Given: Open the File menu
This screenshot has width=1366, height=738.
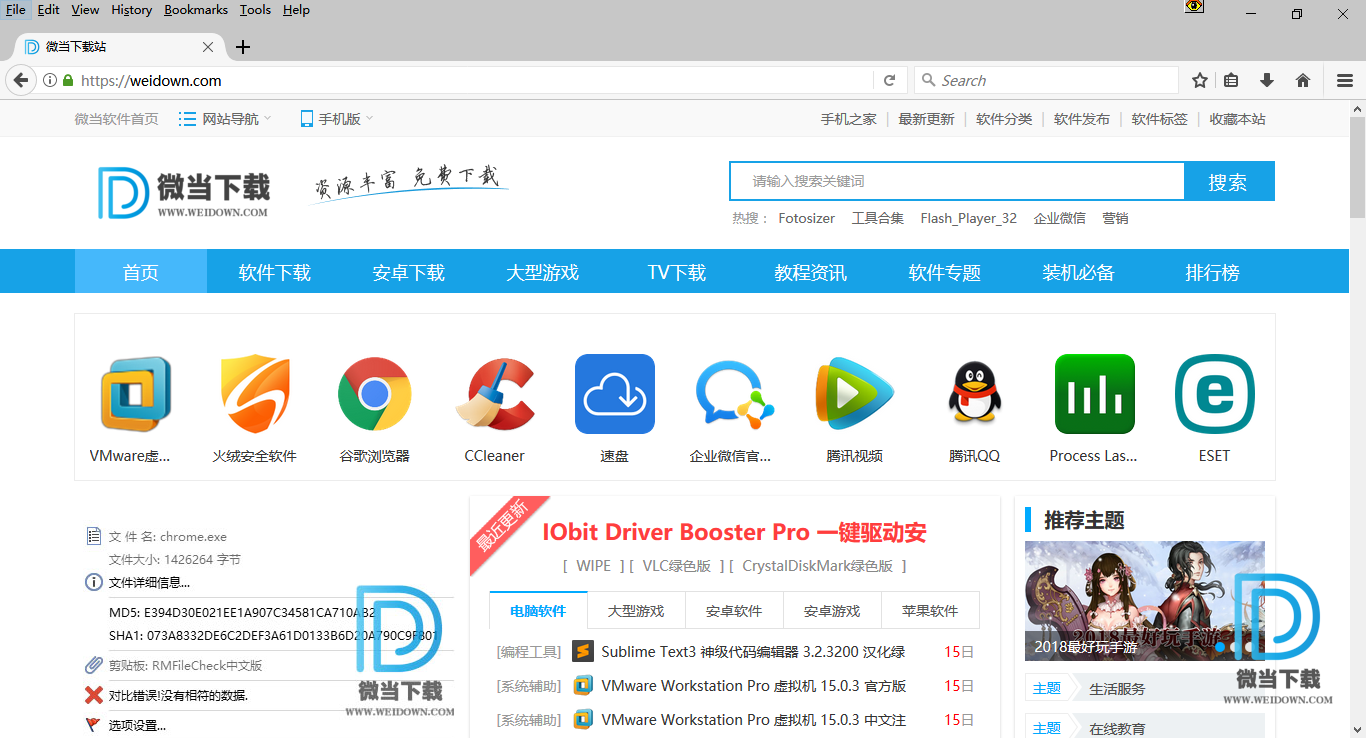Looking at the screenshot, I should (x=16, y=10).
